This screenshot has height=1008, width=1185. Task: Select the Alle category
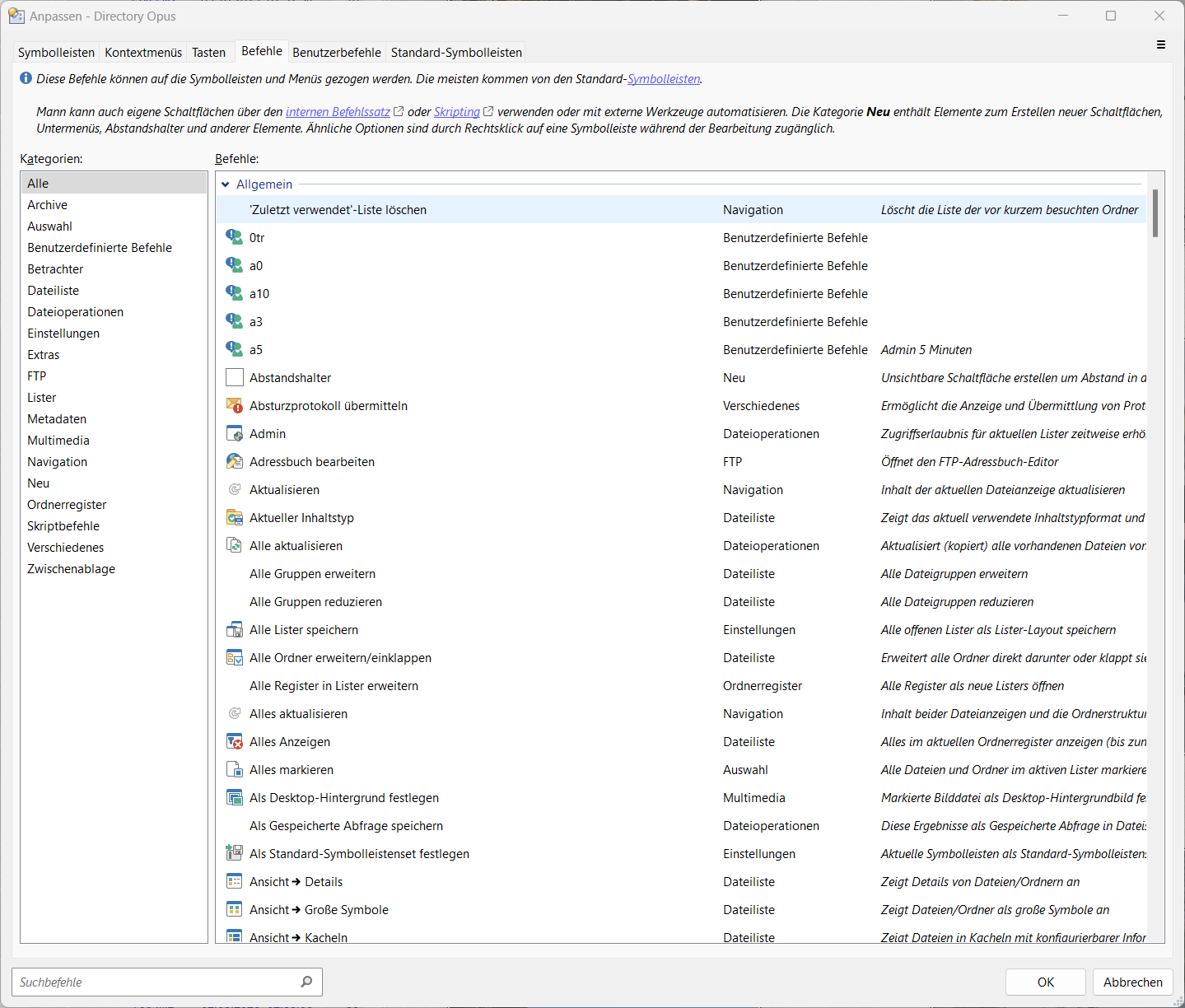tap(114, 183)
